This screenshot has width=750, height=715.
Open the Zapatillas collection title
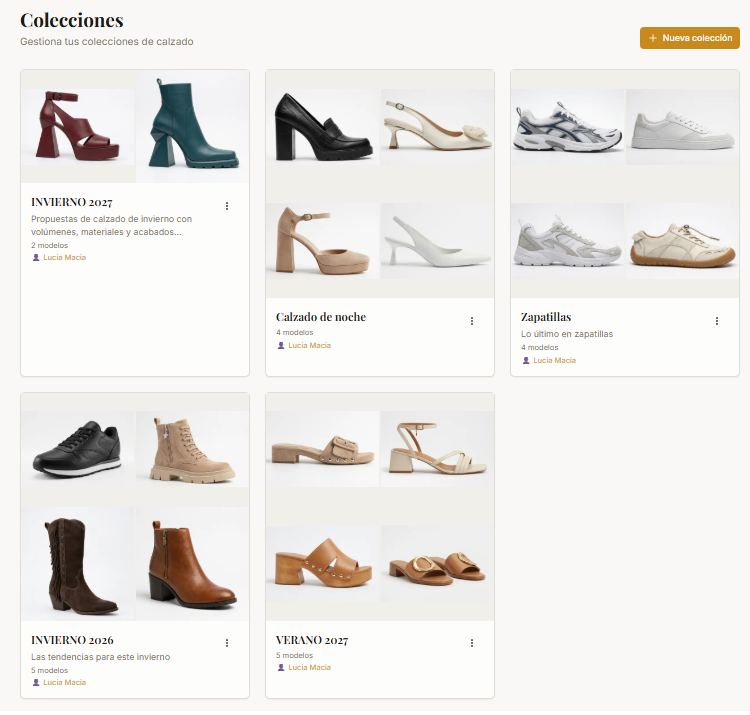[x=546, y=317]
